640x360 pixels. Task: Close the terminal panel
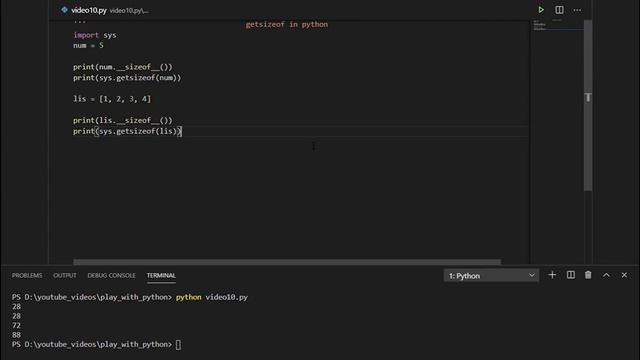(x=624, y=275)
